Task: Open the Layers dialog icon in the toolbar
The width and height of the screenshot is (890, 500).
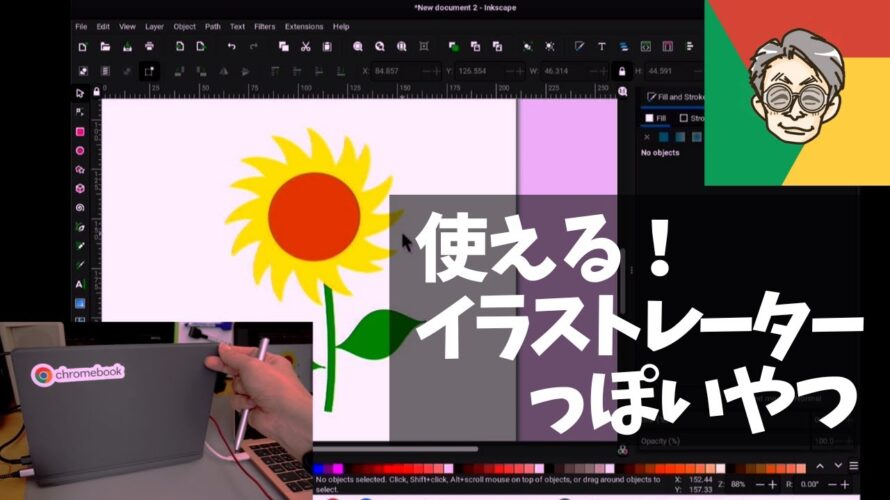Action: (x=624, y=47)
